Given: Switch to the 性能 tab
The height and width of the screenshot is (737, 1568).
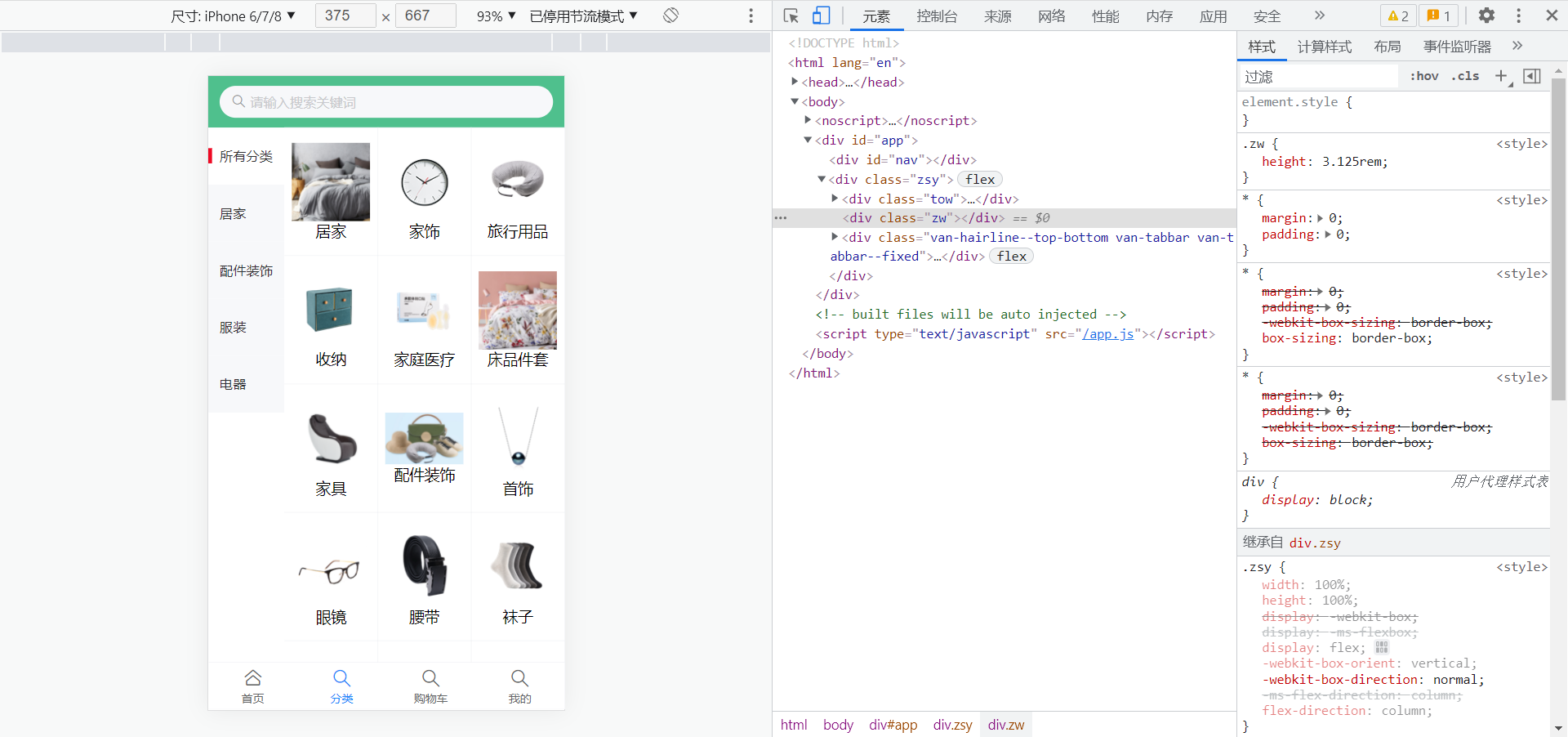Looking at the screenshot, I should pos(1106,16).
